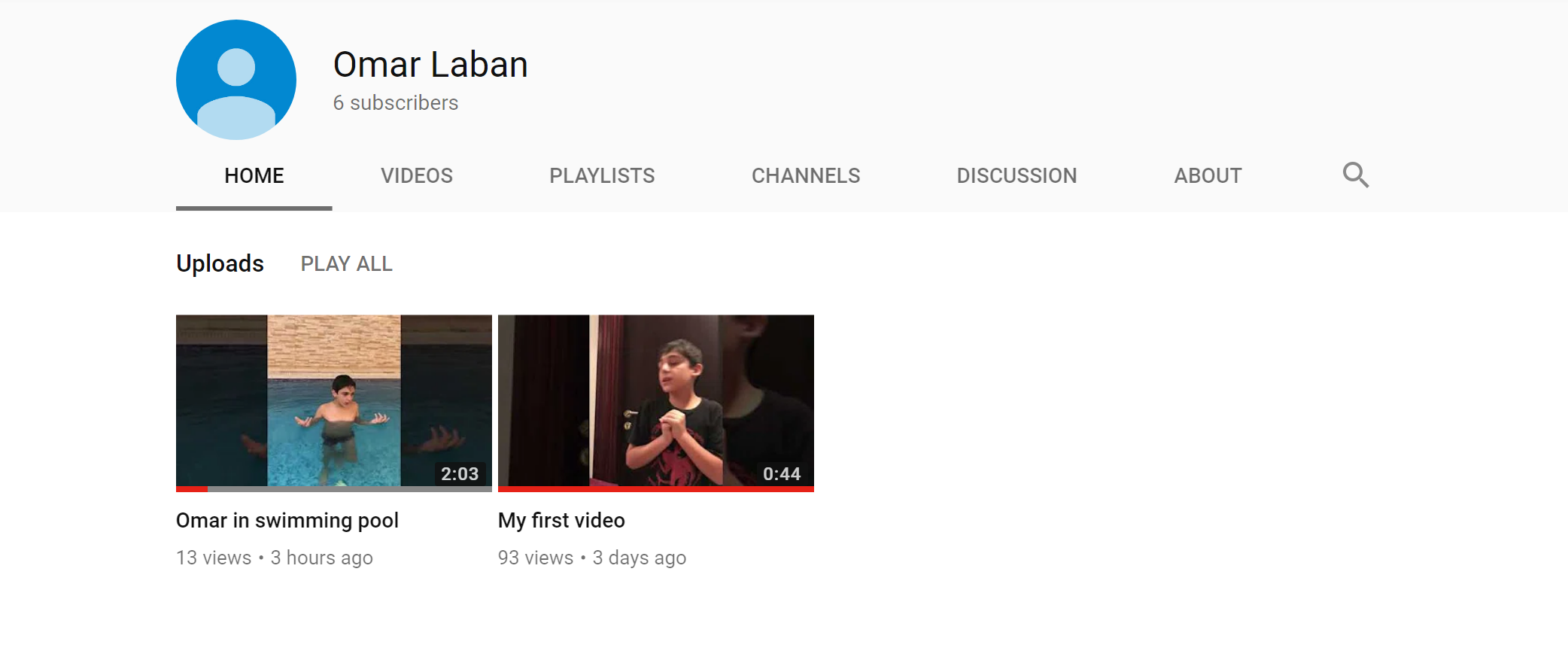Click the Play All link
Screen dimensions: 1568x666
[x=347, y=263]
